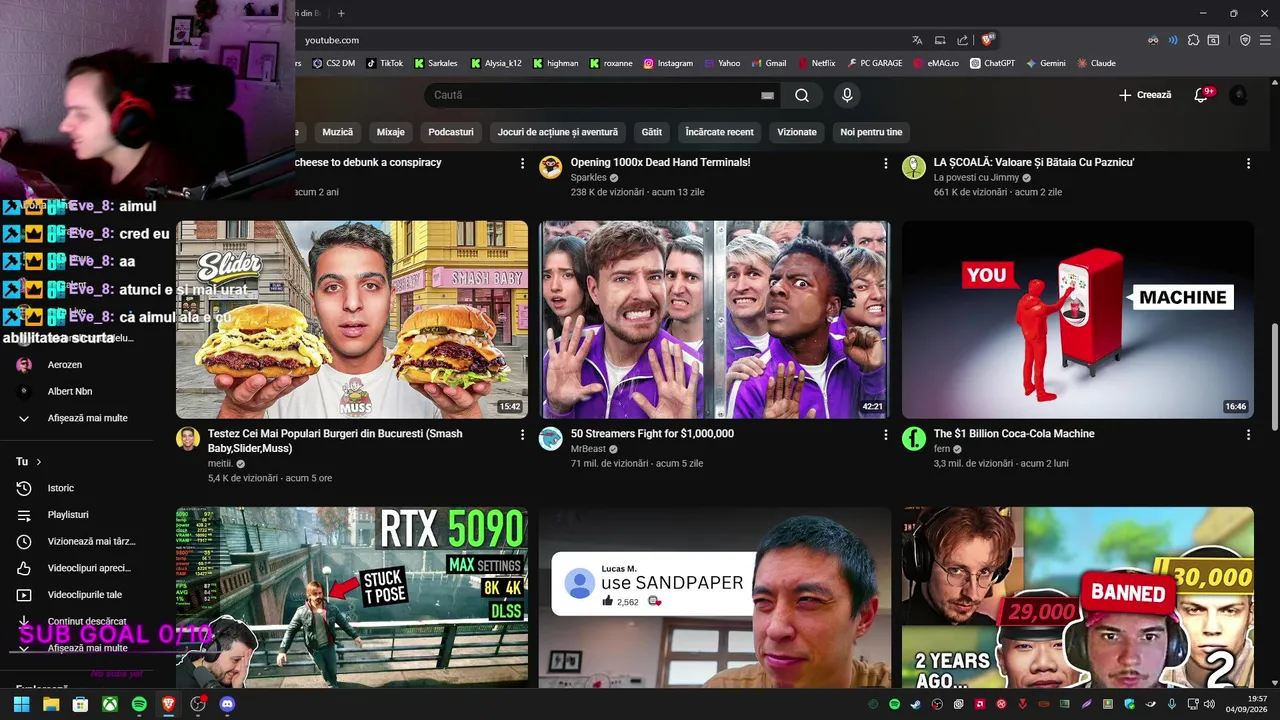Select the Gătit filter chip
Image resolution: width=1280 pixels, height=720 pixels.
click(652, 132)
